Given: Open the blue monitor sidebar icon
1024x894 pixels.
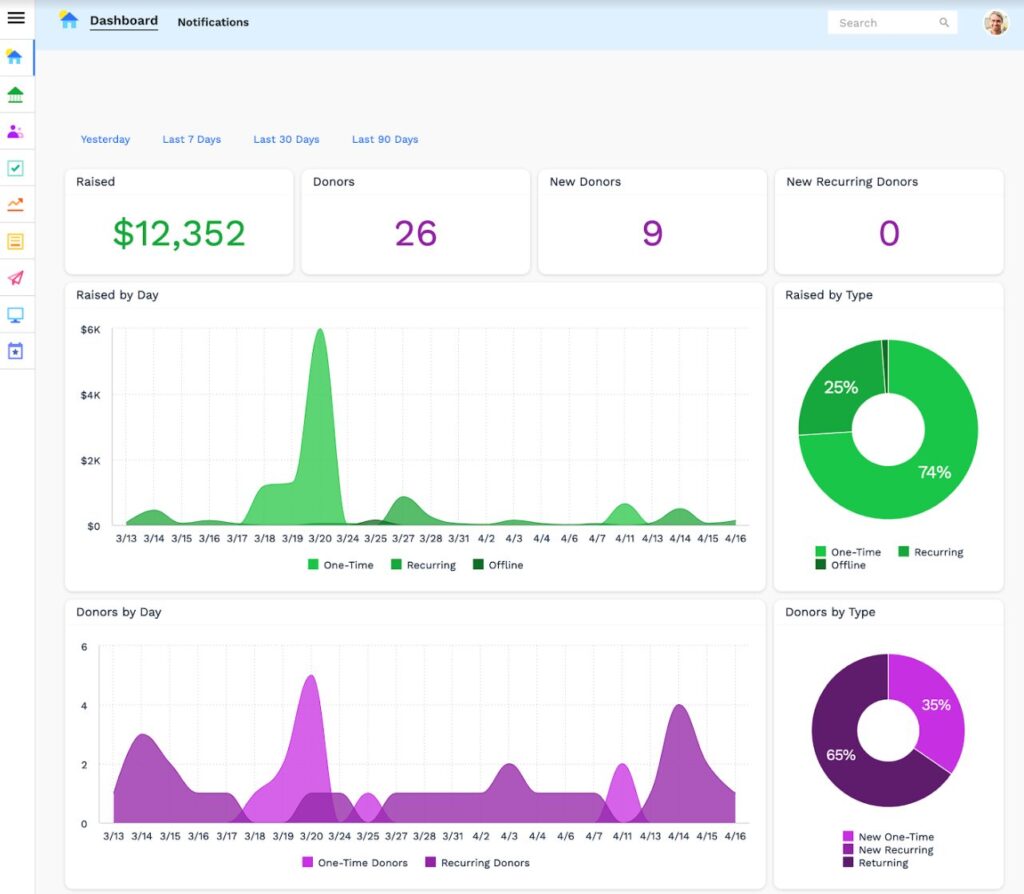Looking at the screenshot, I should point(15,315).
